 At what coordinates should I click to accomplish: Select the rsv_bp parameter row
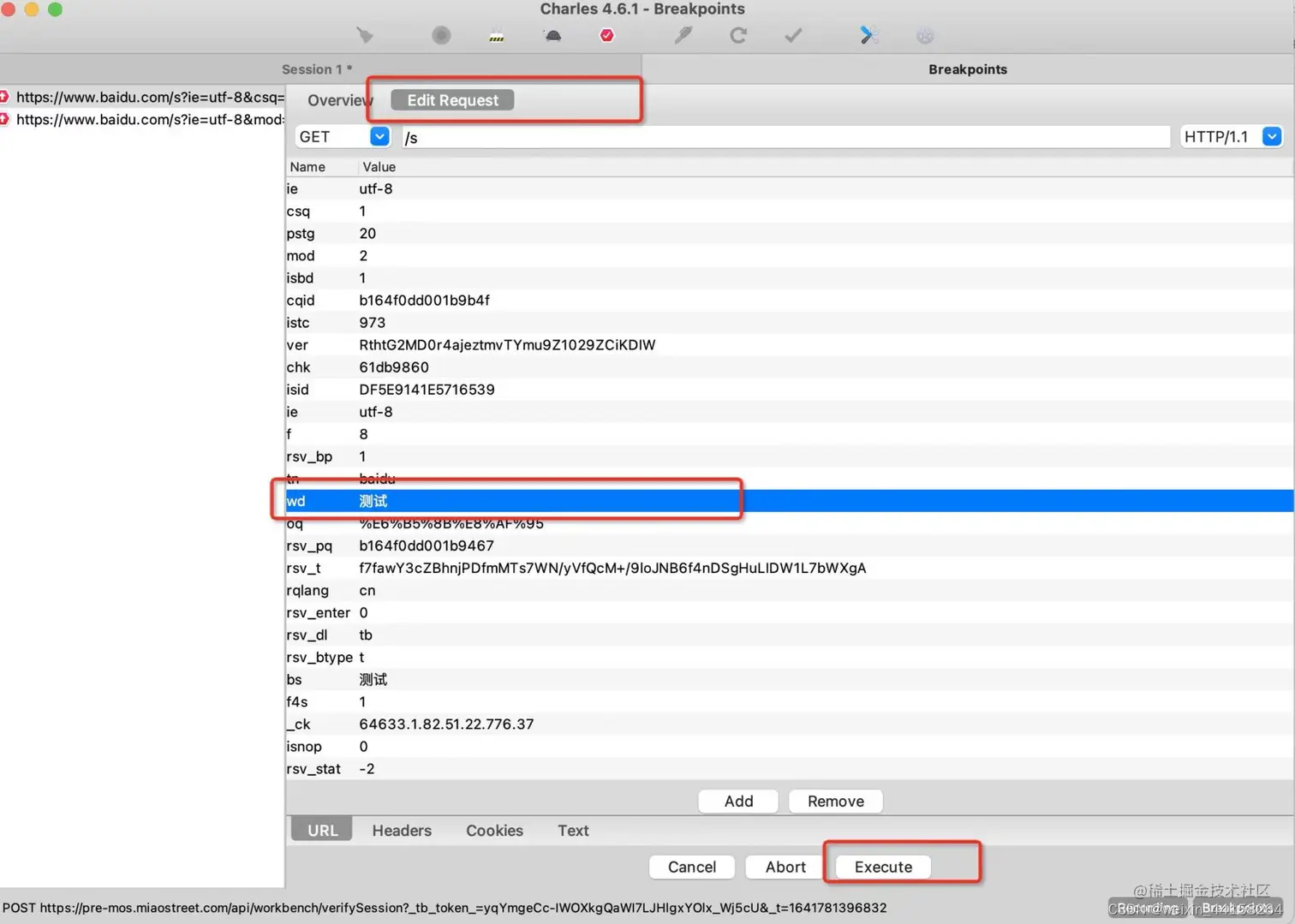coord(790,456)
